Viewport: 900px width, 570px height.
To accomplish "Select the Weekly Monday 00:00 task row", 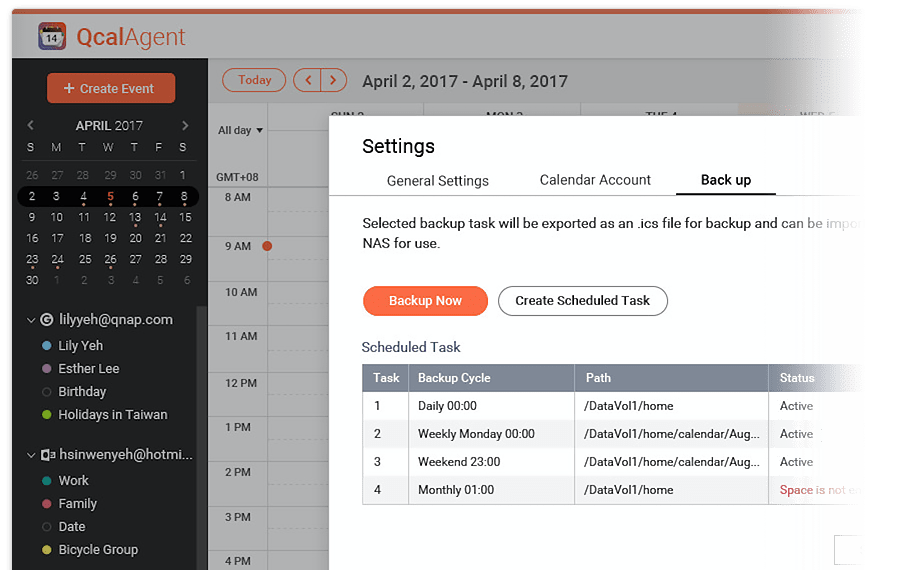I will coord(611,434).
